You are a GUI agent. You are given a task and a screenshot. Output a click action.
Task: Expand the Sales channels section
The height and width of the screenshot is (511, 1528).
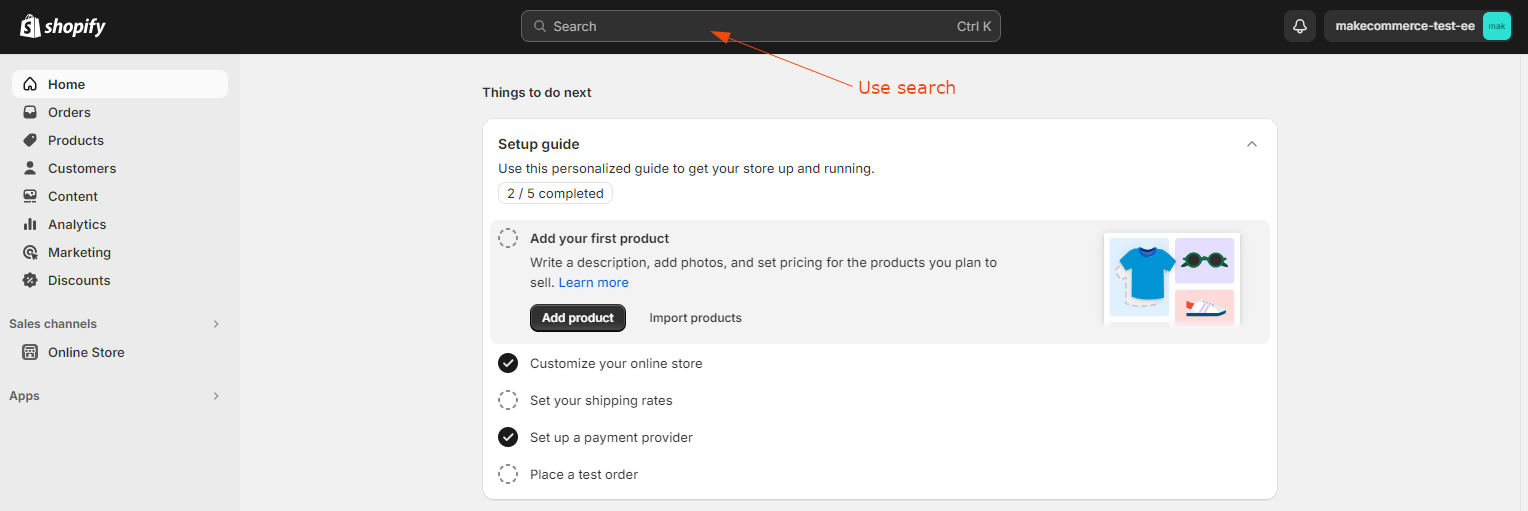pyautogui.click(x=216, y=324)
